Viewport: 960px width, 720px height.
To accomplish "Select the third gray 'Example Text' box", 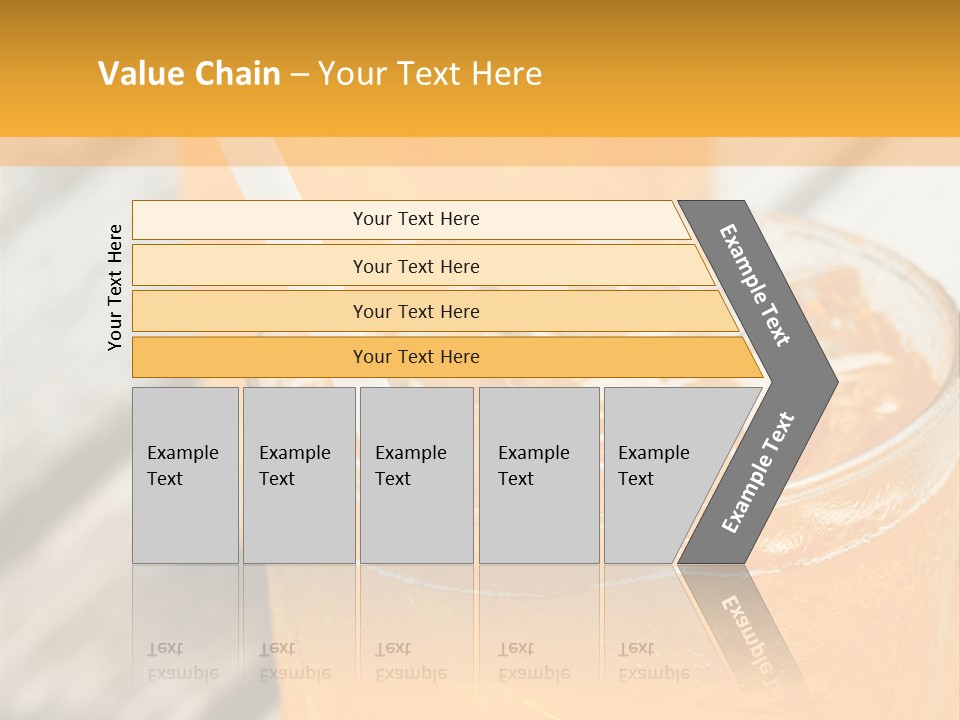I will tap(416, 475).
